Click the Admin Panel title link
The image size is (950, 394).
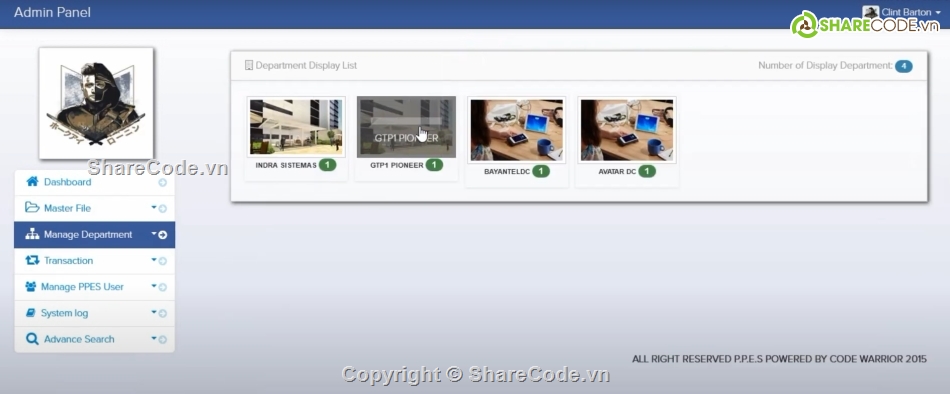[x=52, y=12]
